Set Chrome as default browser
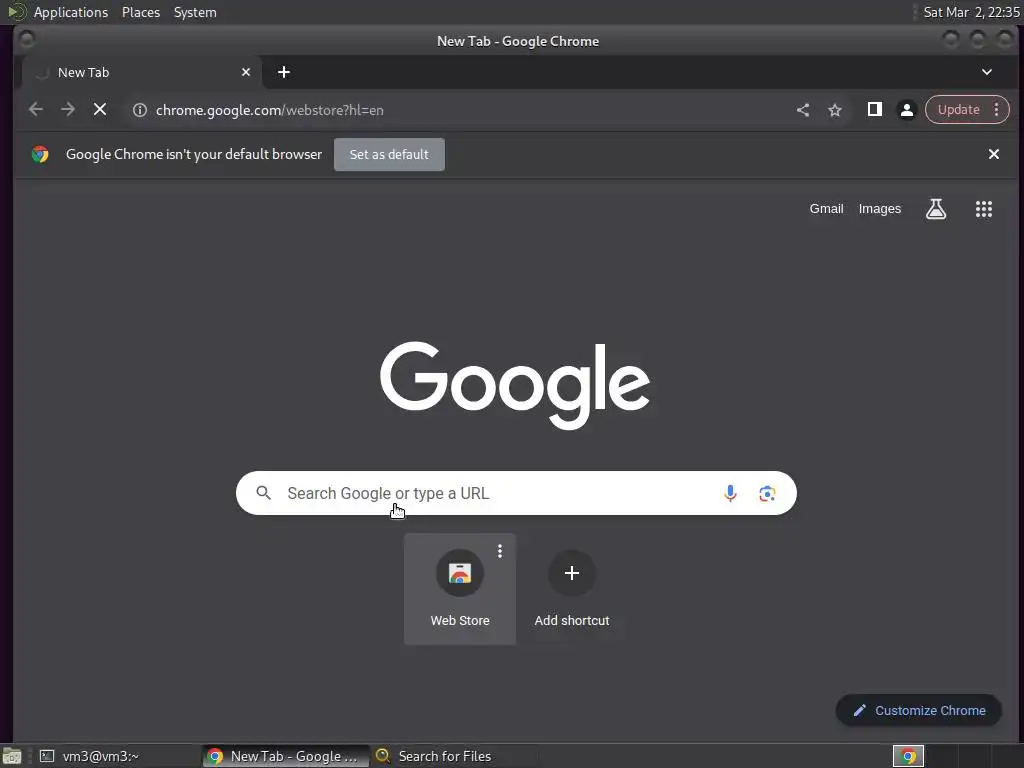Viewport: 1024px width, 768px height. (389, 155)
